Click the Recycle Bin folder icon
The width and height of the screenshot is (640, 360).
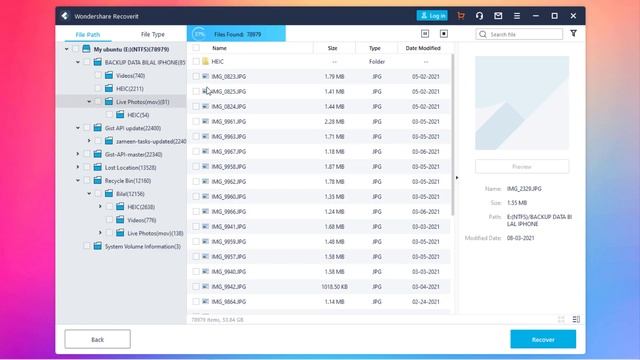pyautogui.click(x=98, y=180)
